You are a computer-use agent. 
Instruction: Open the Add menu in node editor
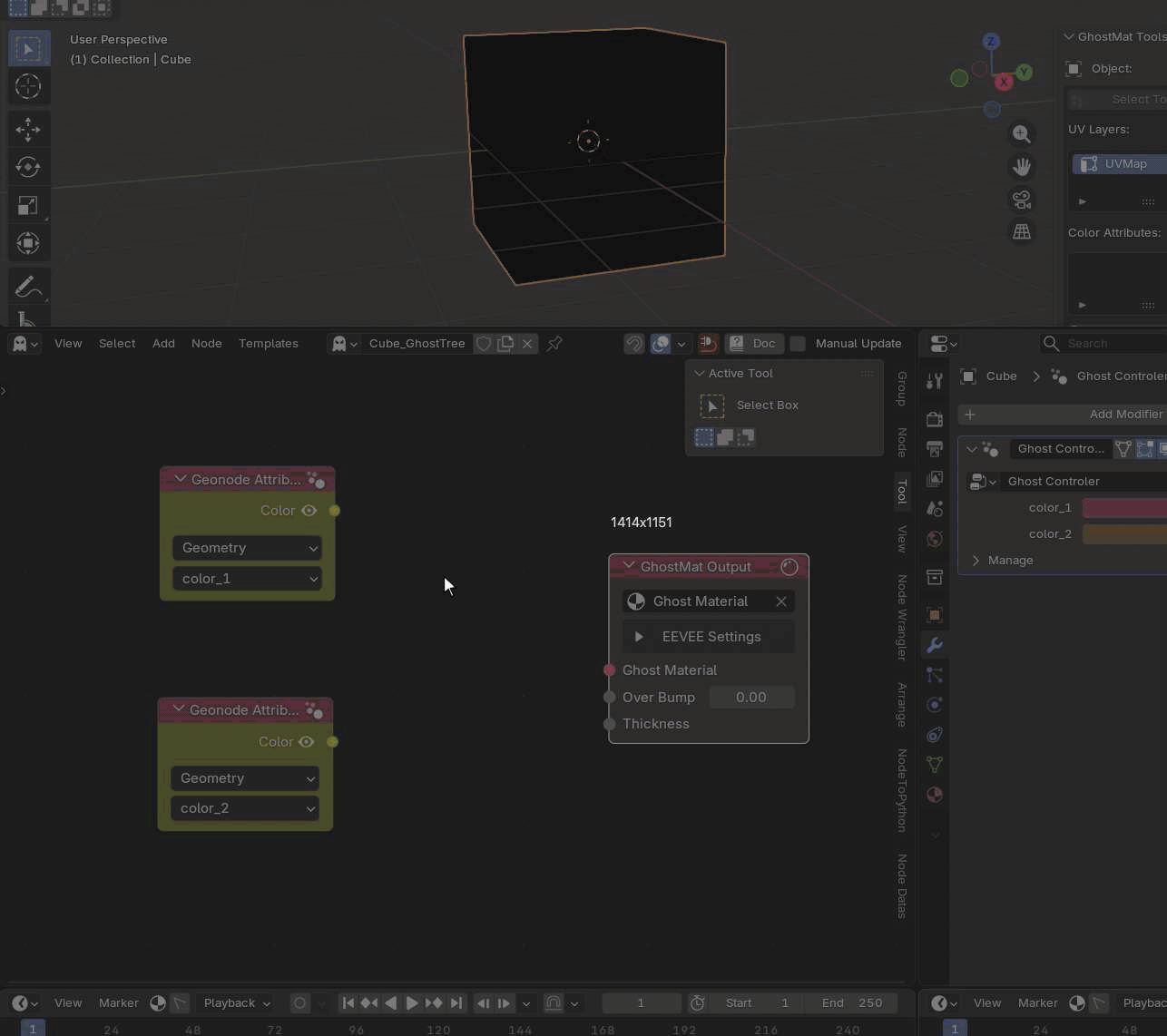click(x=163, y=343)
